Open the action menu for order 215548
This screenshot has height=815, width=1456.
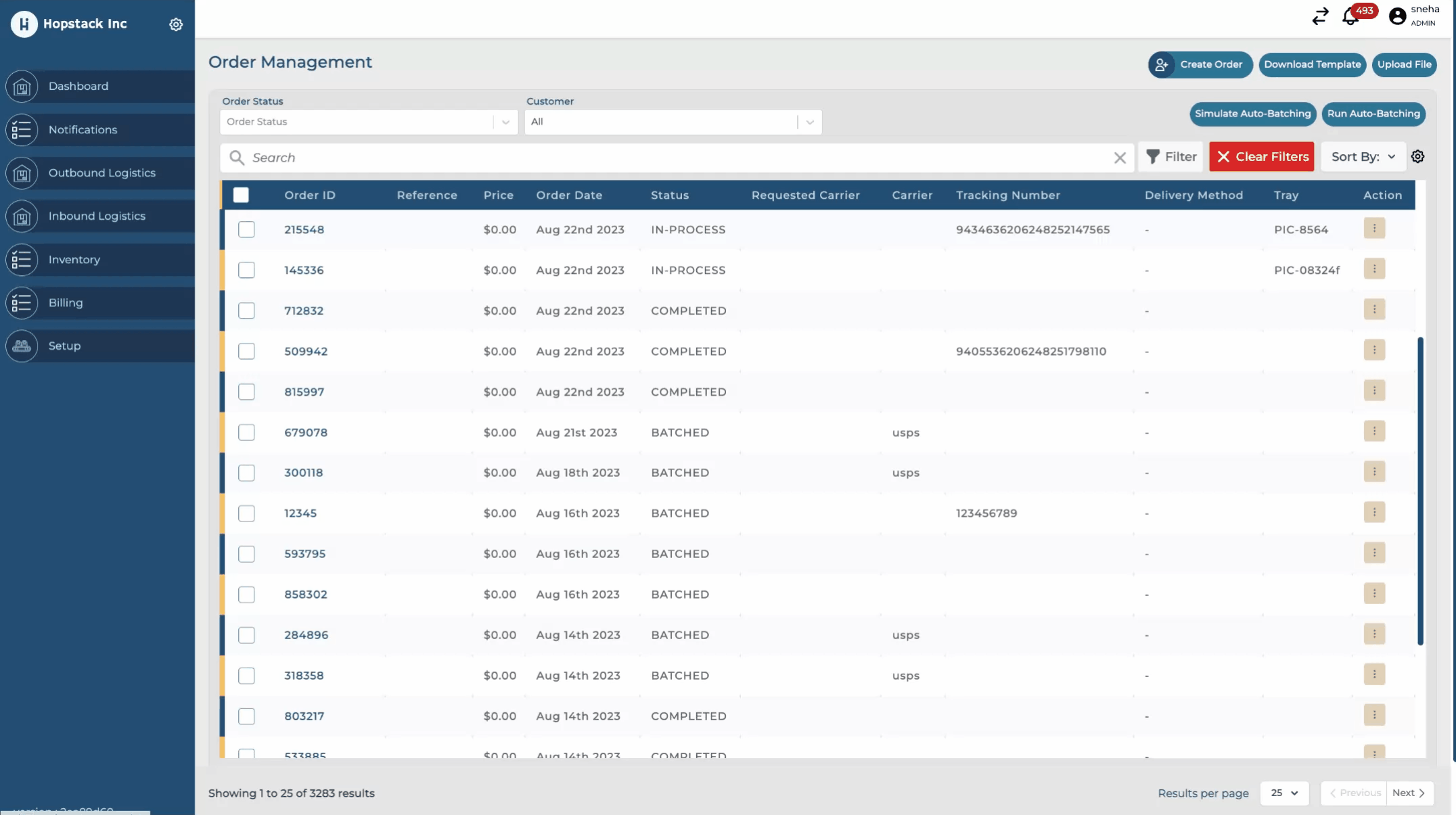(x=1374, y=229)
